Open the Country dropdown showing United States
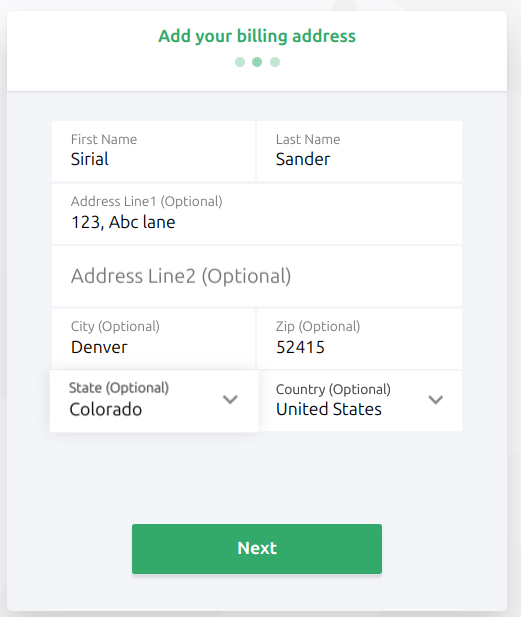This screenshot has width=521, height=617. 360,401
